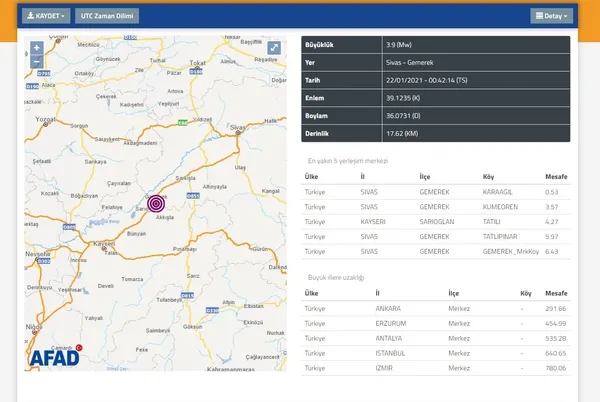Toggle UTC Zaman Dilimi time zone
Image resolution: width=600 pixels, height=402 pixels.
pos(109,16)
